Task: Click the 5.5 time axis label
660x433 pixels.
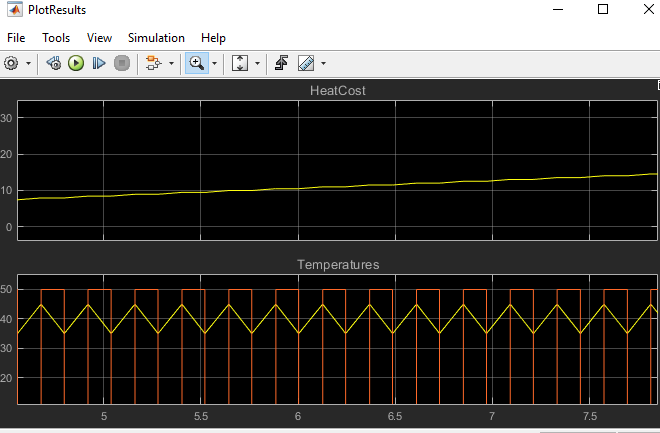Action: [x=201, y=417]
